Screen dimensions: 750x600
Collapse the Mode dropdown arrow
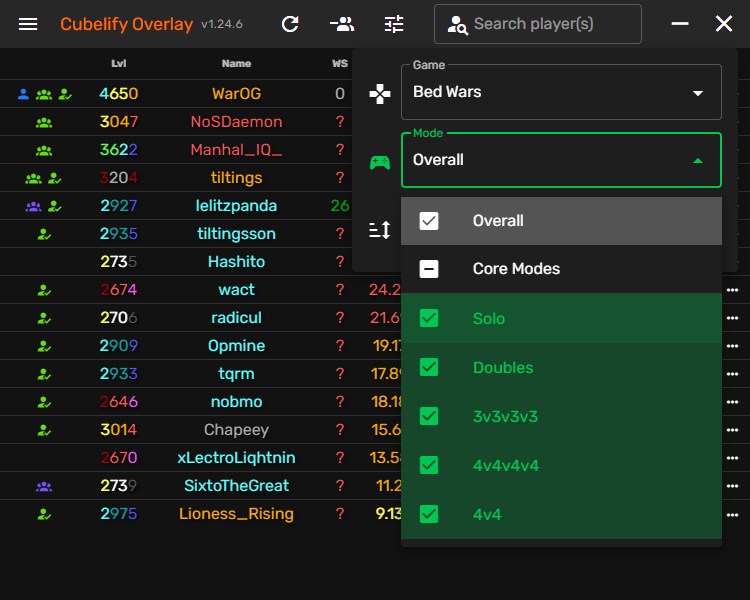point(697,160)
